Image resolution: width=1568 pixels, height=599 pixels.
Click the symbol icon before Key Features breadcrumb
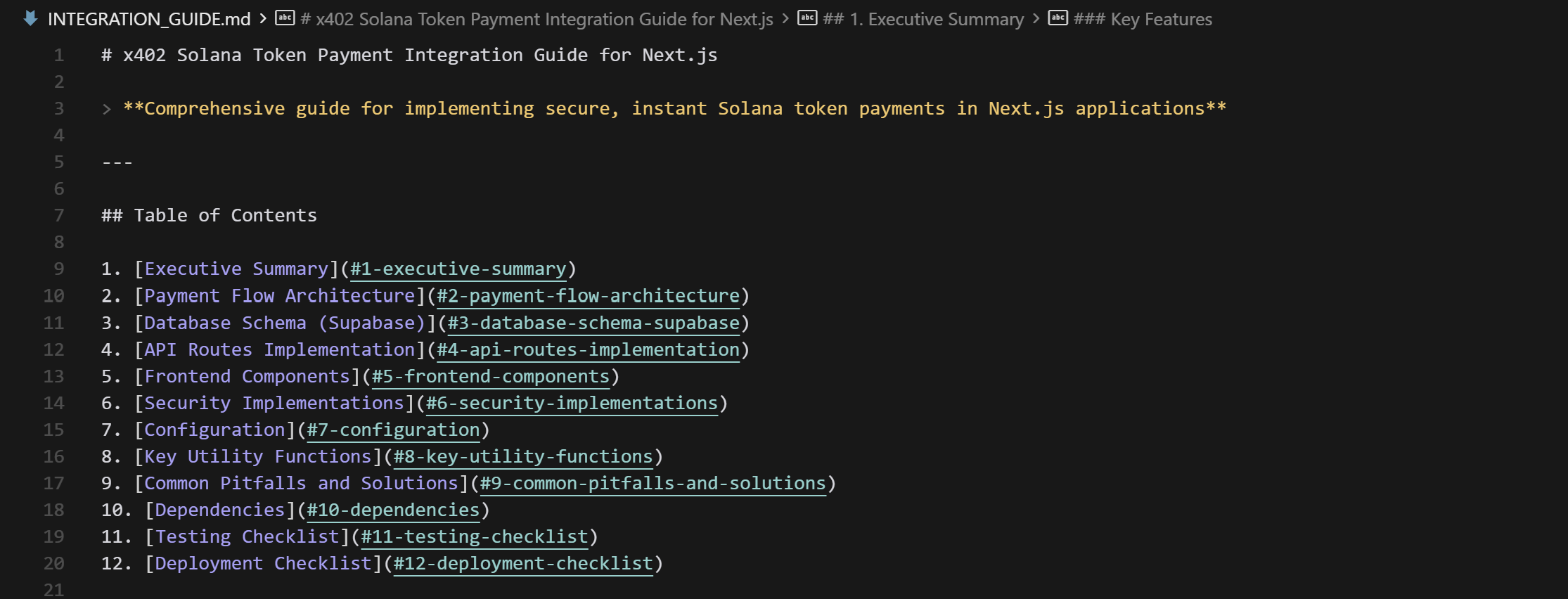click(x=1058, y=18)
